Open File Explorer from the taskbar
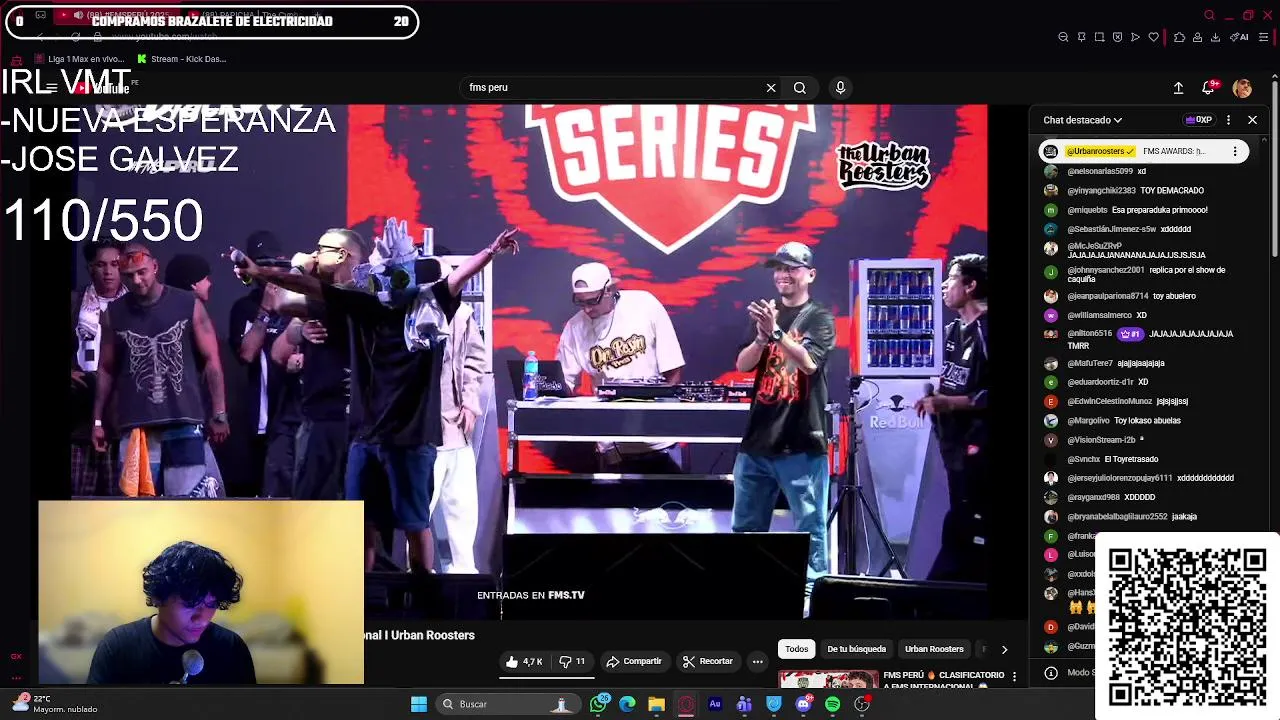Viewport: 1280px width, 720px height. [x=656, y=704]
